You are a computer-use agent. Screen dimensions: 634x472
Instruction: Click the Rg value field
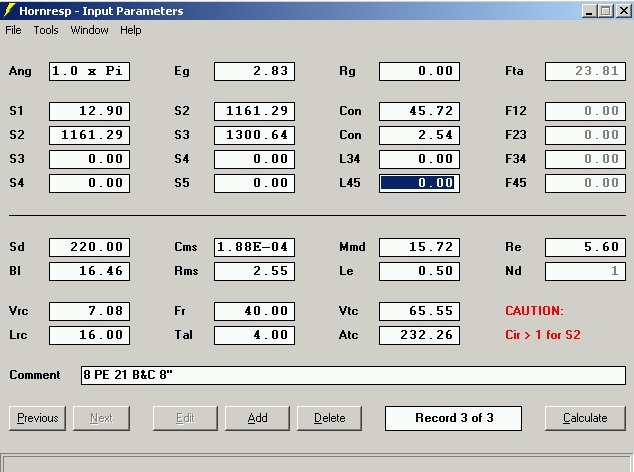pyautogui.click(x=419, y=71)
